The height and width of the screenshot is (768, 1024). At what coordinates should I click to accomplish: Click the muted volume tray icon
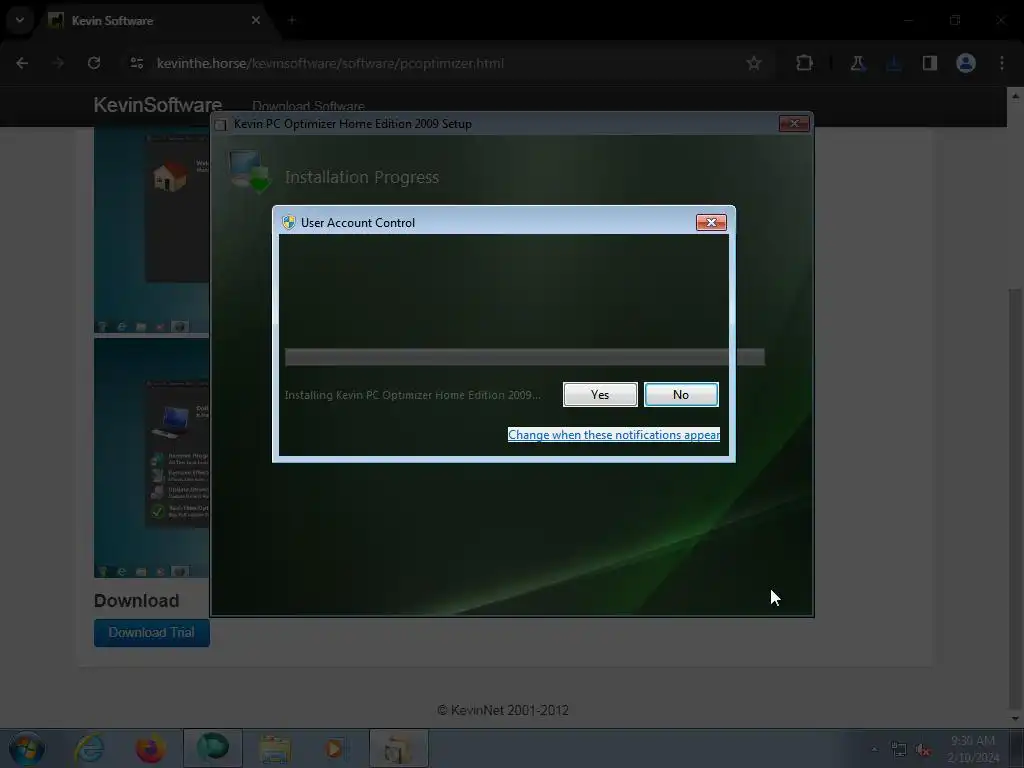coord(923,750)
